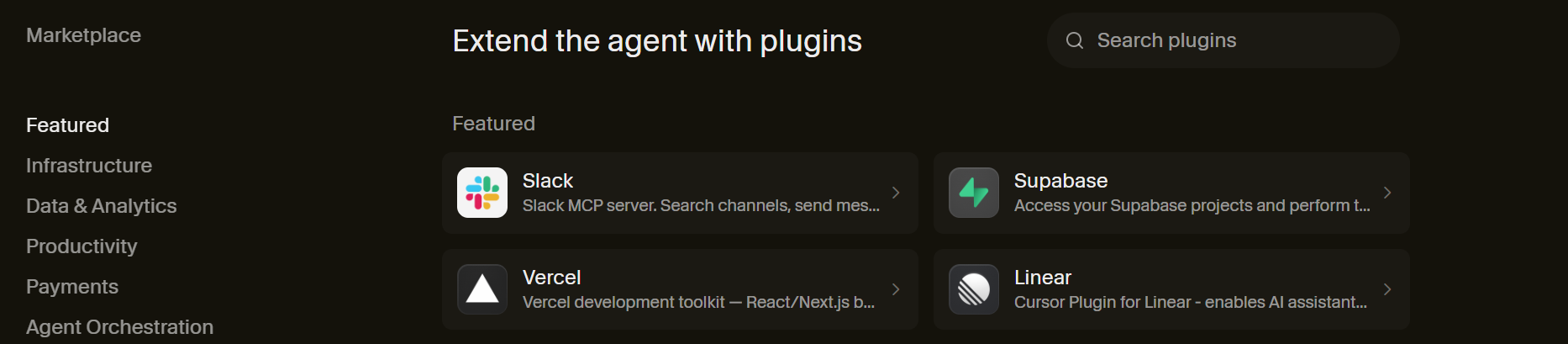1568x344 pixels.
Task: Open the Agent Orchestration category
Action: 119,327
